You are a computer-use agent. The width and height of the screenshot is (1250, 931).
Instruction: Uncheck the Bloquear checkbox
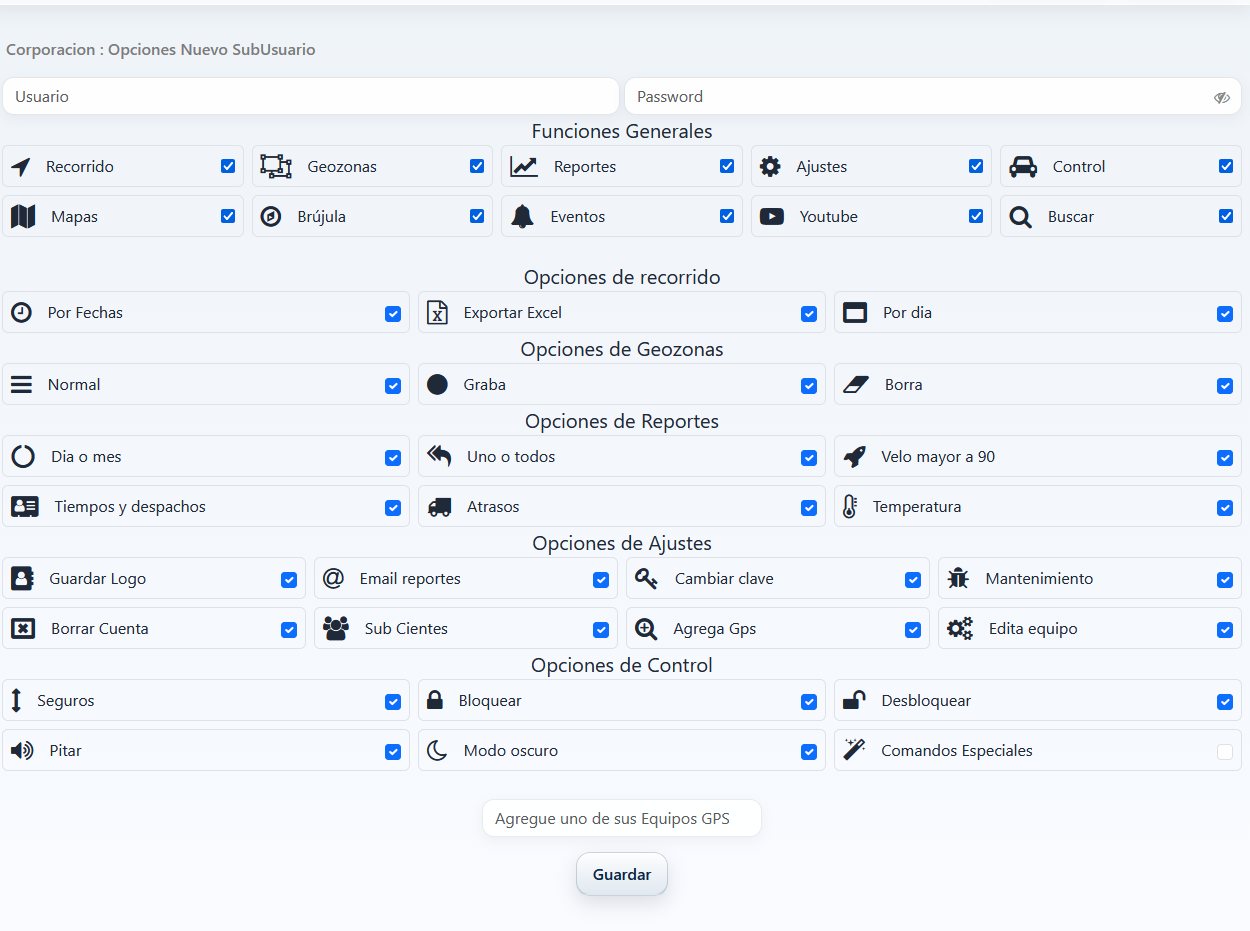(x=809, y=702)
